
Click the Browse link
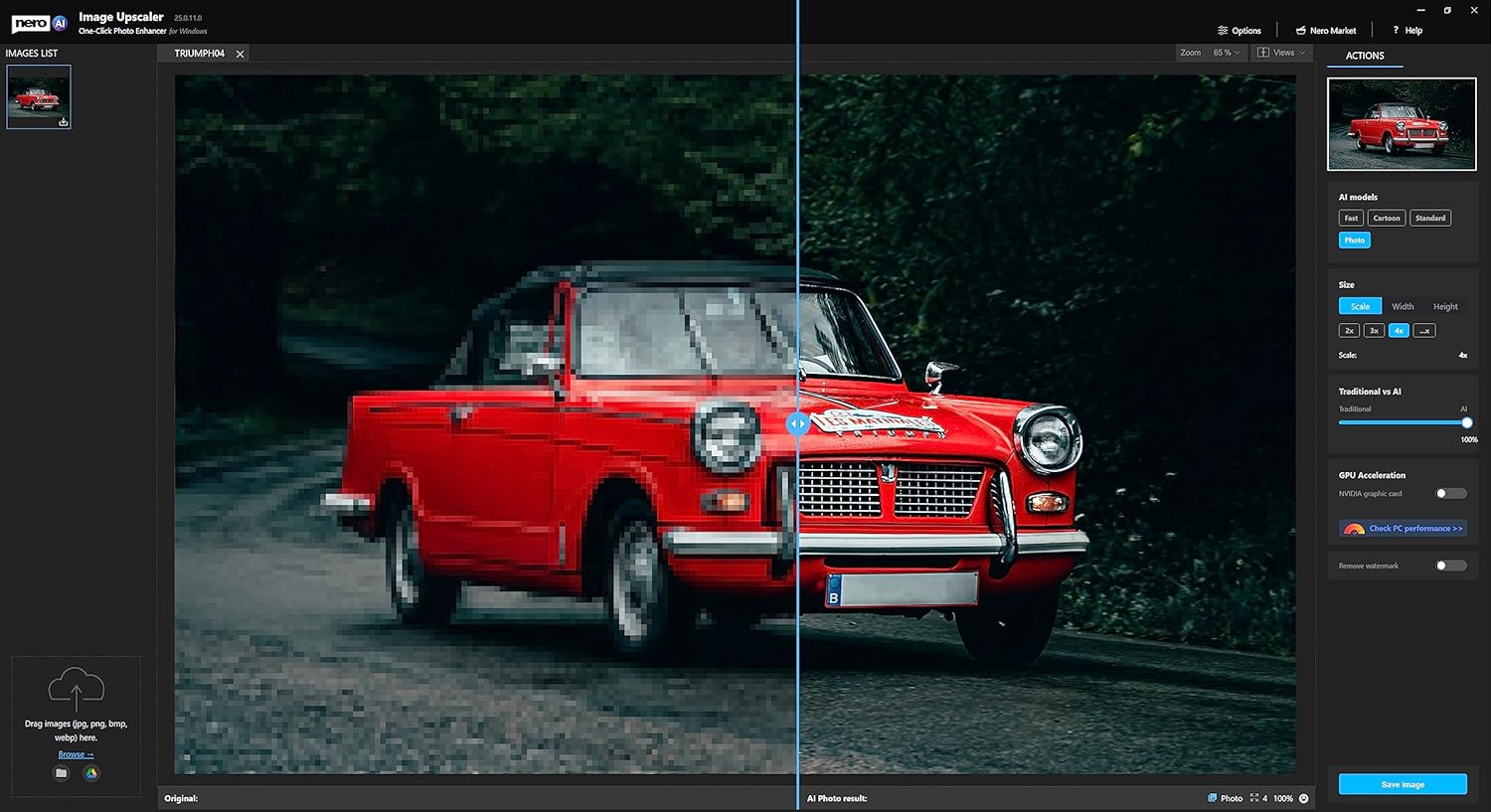pyautogui.click(x=75, y=754)
